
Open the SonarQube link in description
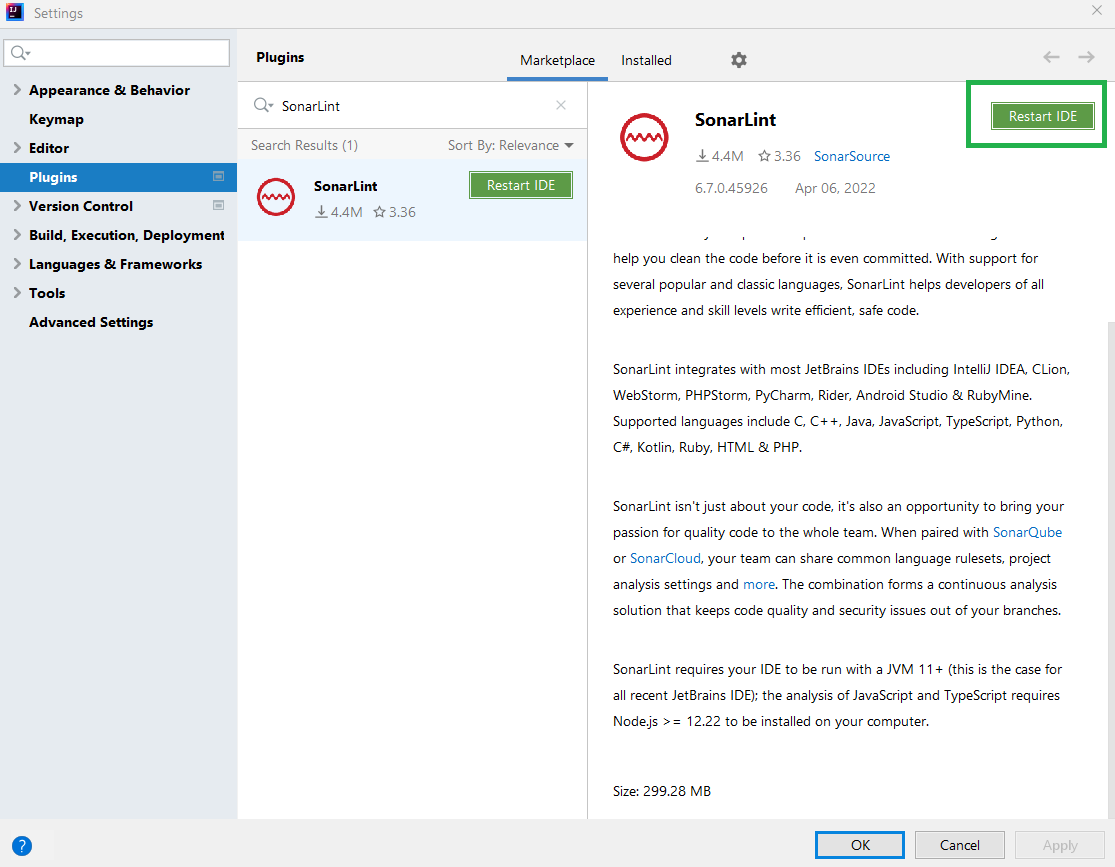coord(1028,532)
